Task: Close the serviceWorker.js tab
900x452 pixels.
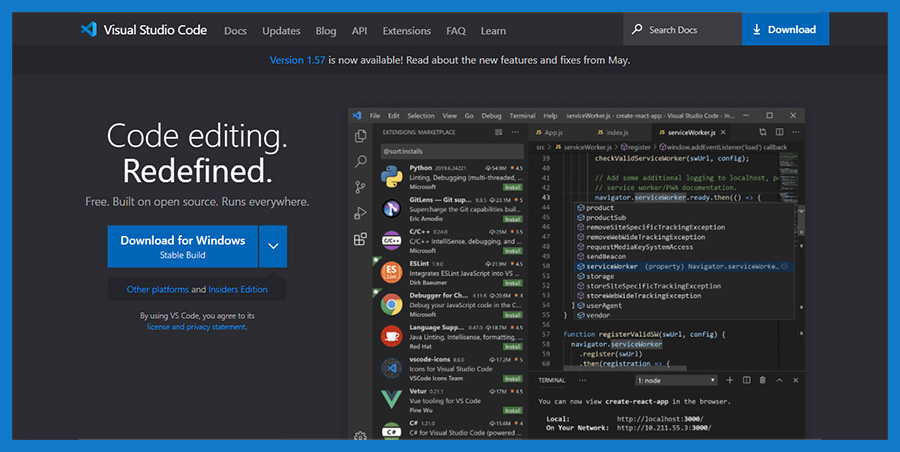Action: click(x=723, y=132)
